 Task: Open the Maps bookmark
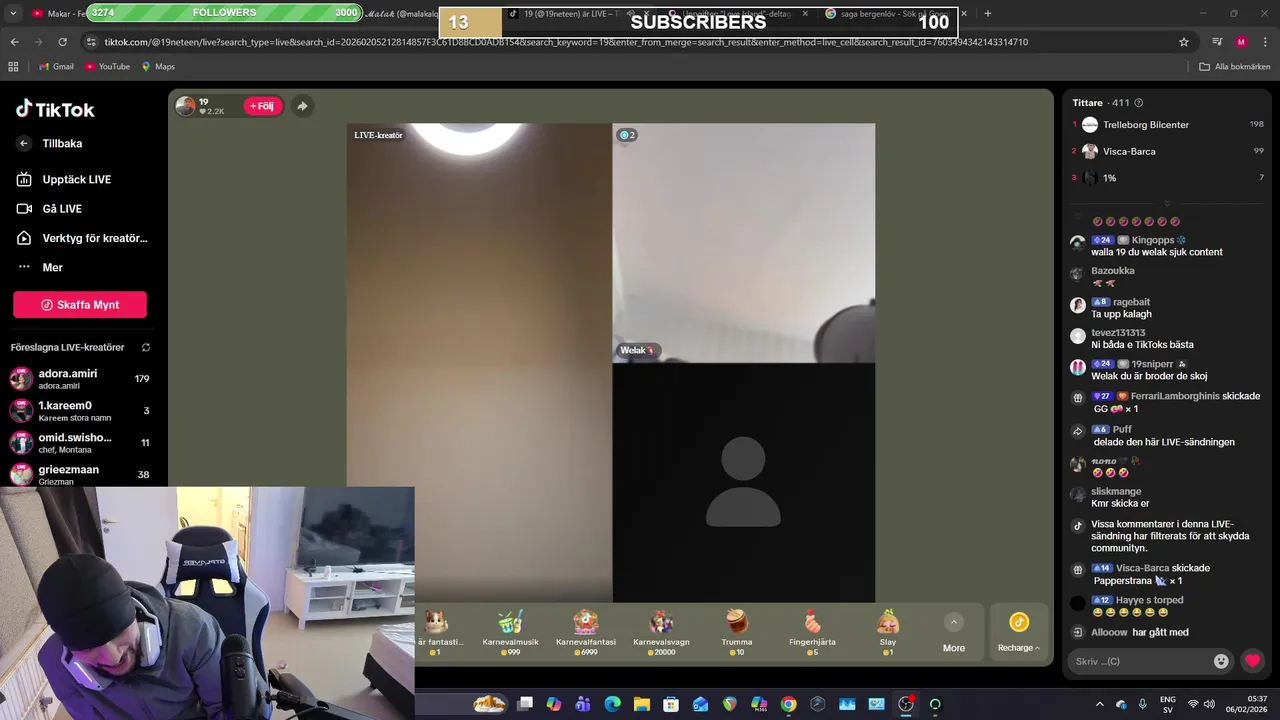click(x=158, y=67)
